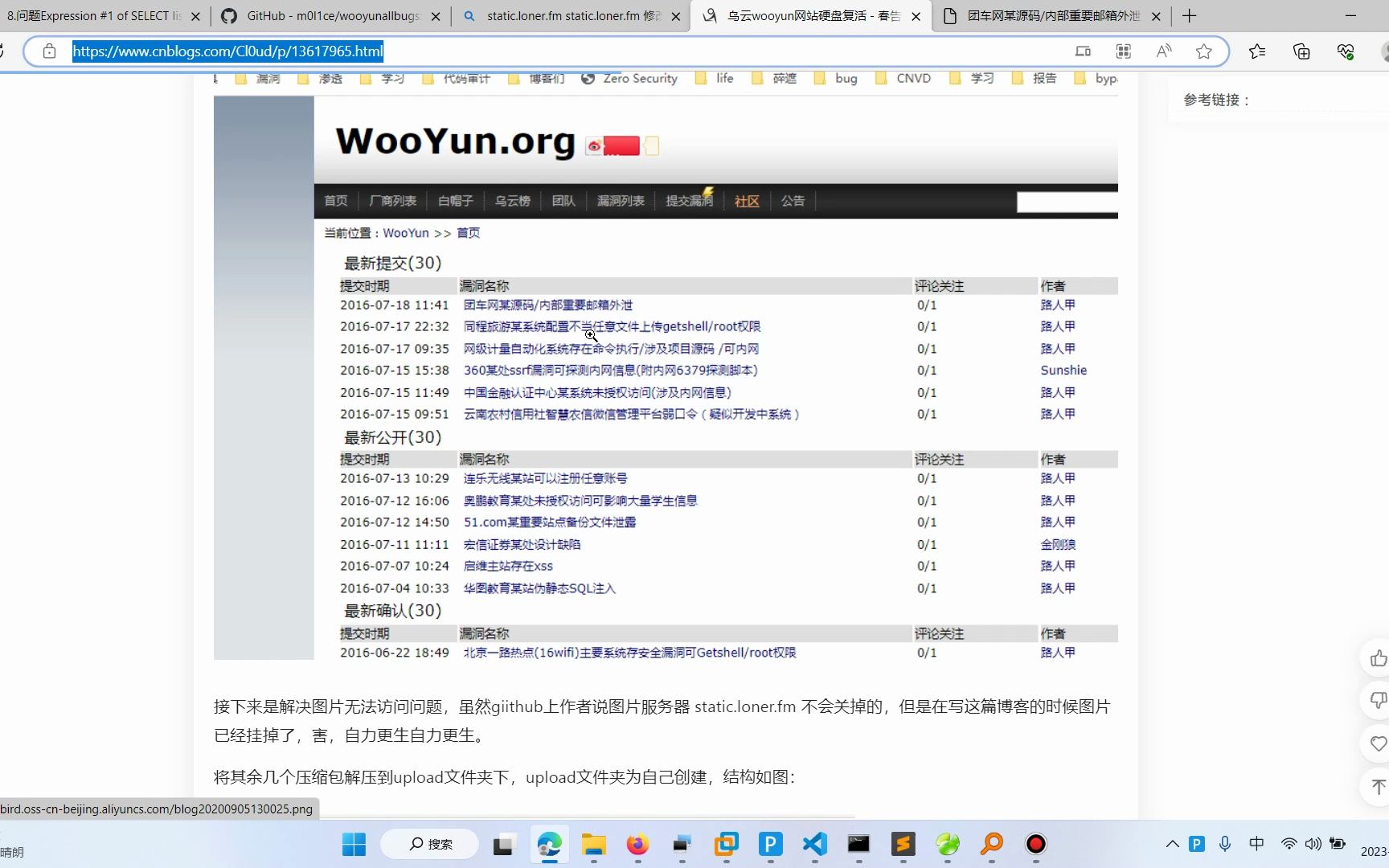1389x868 pixels.
Task: Open Visual Studio Code from taskbar
Action: (x=814, y=844)
